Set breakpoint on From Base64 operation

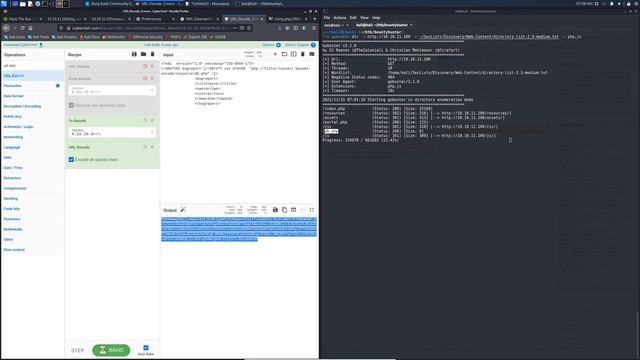pyautogui.click(x=152, y=78)
